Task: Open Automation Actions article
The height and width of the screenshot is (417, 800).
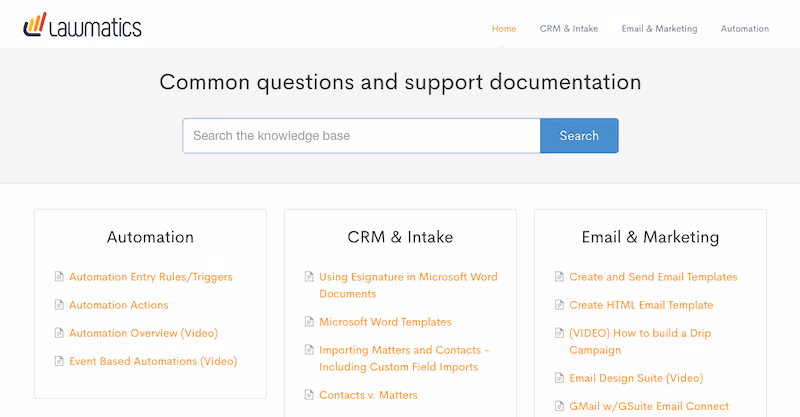Action: pos(119,305)
